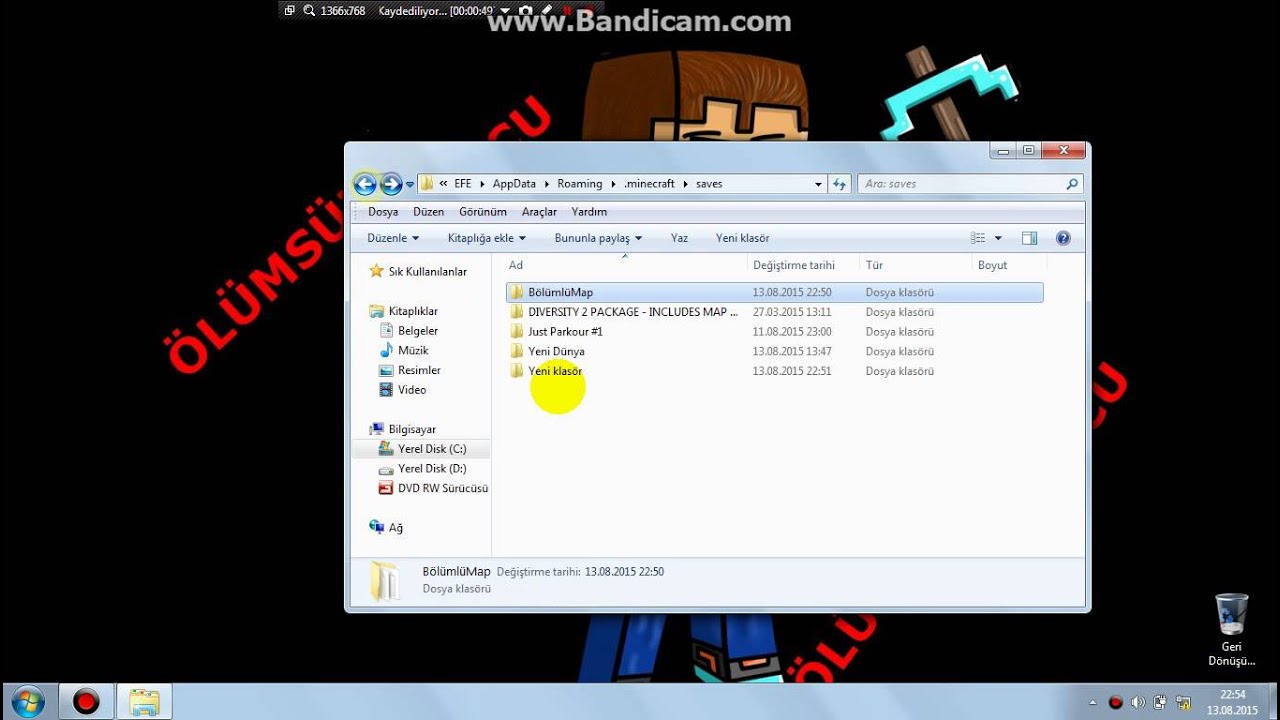1280x720 pixels.
Task: Expand the Bununla paylaş dropdown
Action: click(x=598, y=238)
